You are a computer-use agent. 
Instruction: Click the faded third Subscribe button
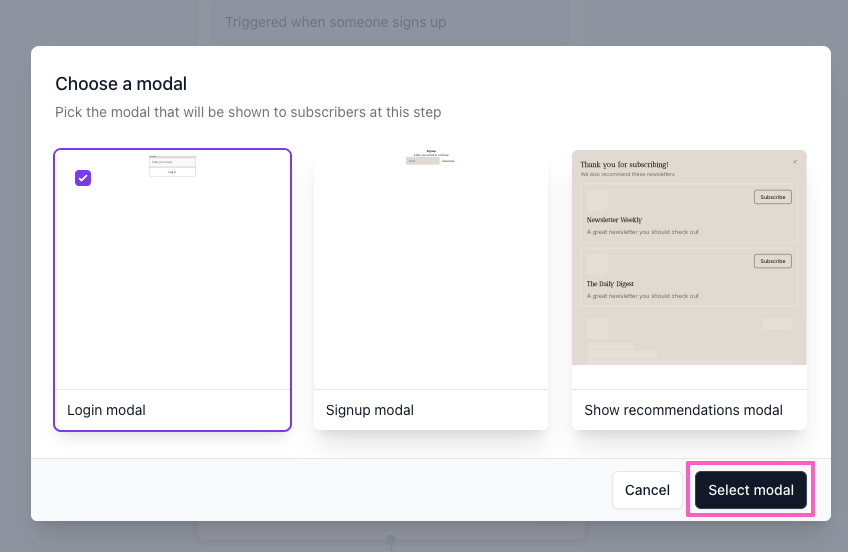777,324
